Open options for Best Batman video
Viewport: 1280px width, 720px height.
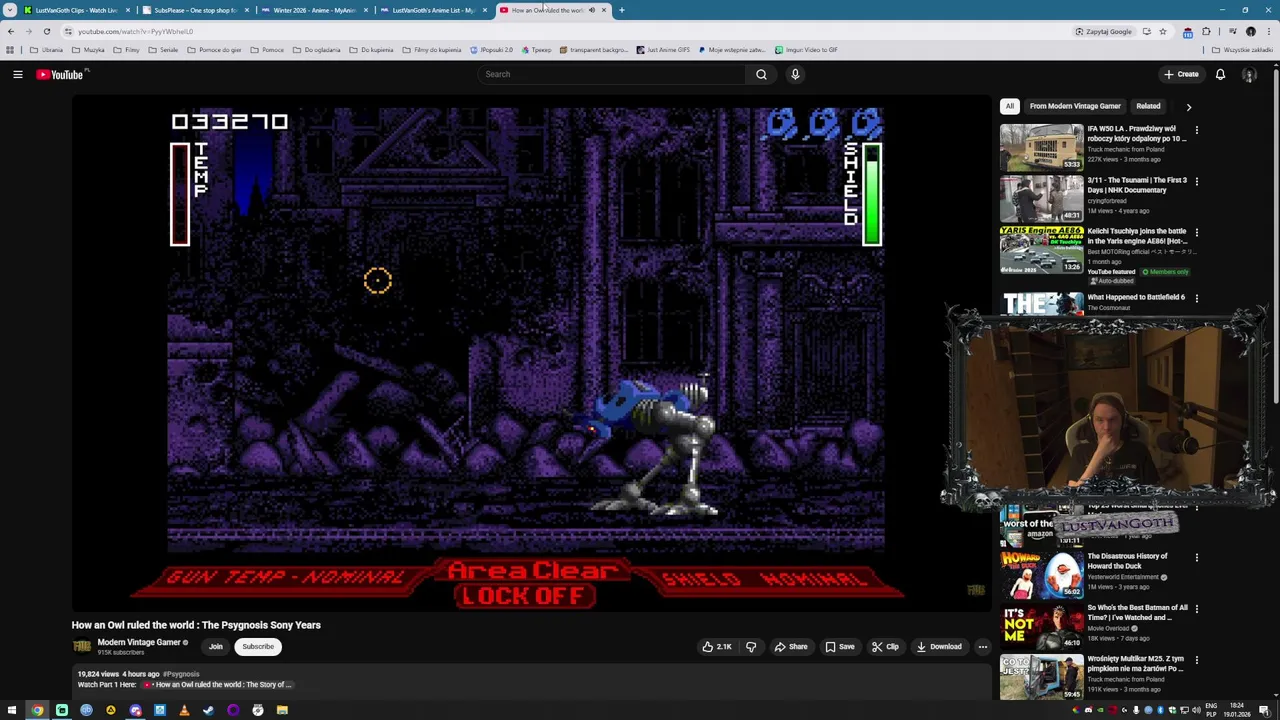[1196, 608]
